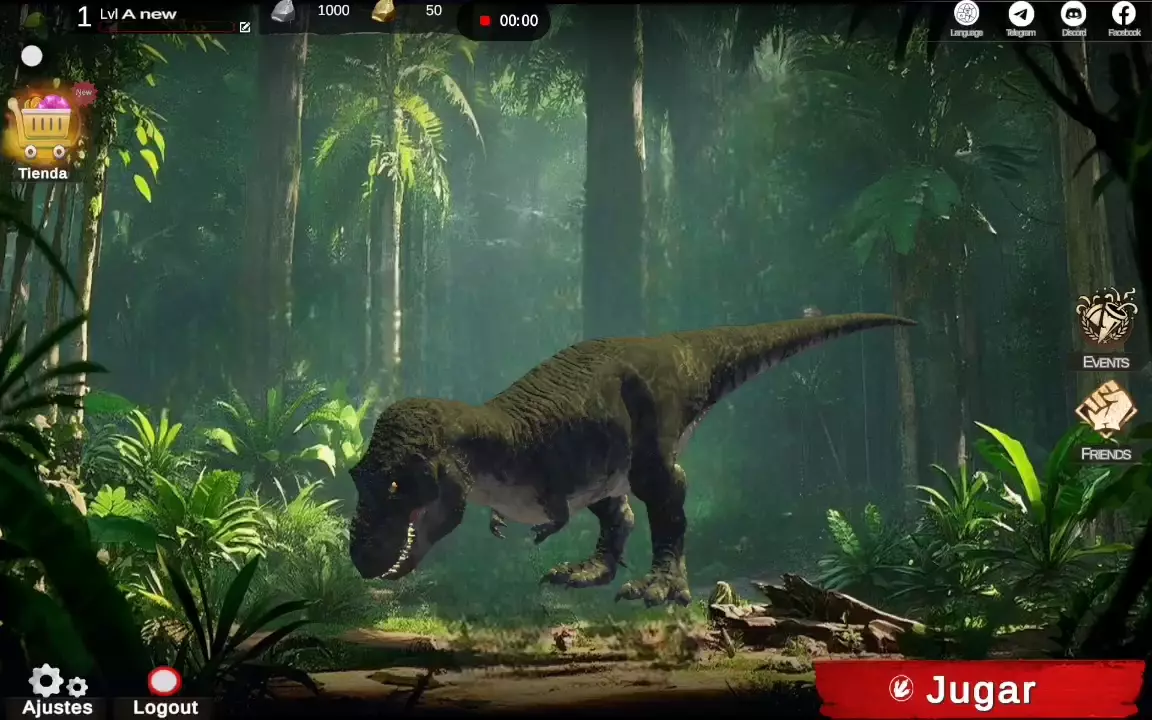Click the gold nugget currency icon
This screenshot has height=720, width=1152.
tap(383, 11)
